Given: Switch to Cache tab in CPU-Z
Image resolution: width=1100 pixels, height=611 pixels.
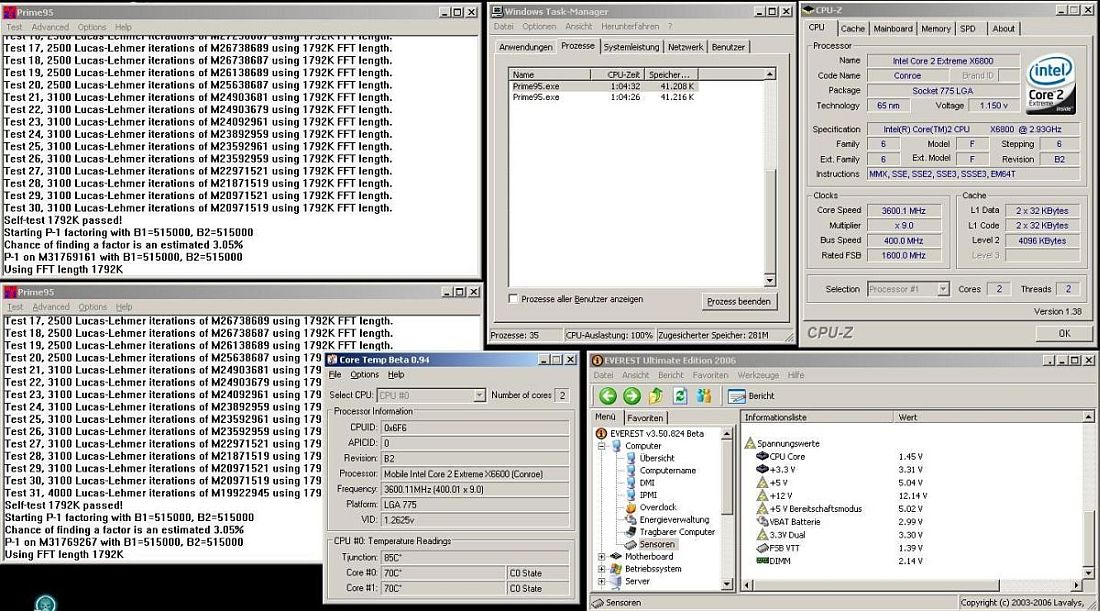Looking at the screenshot, I should pos(852,29).
